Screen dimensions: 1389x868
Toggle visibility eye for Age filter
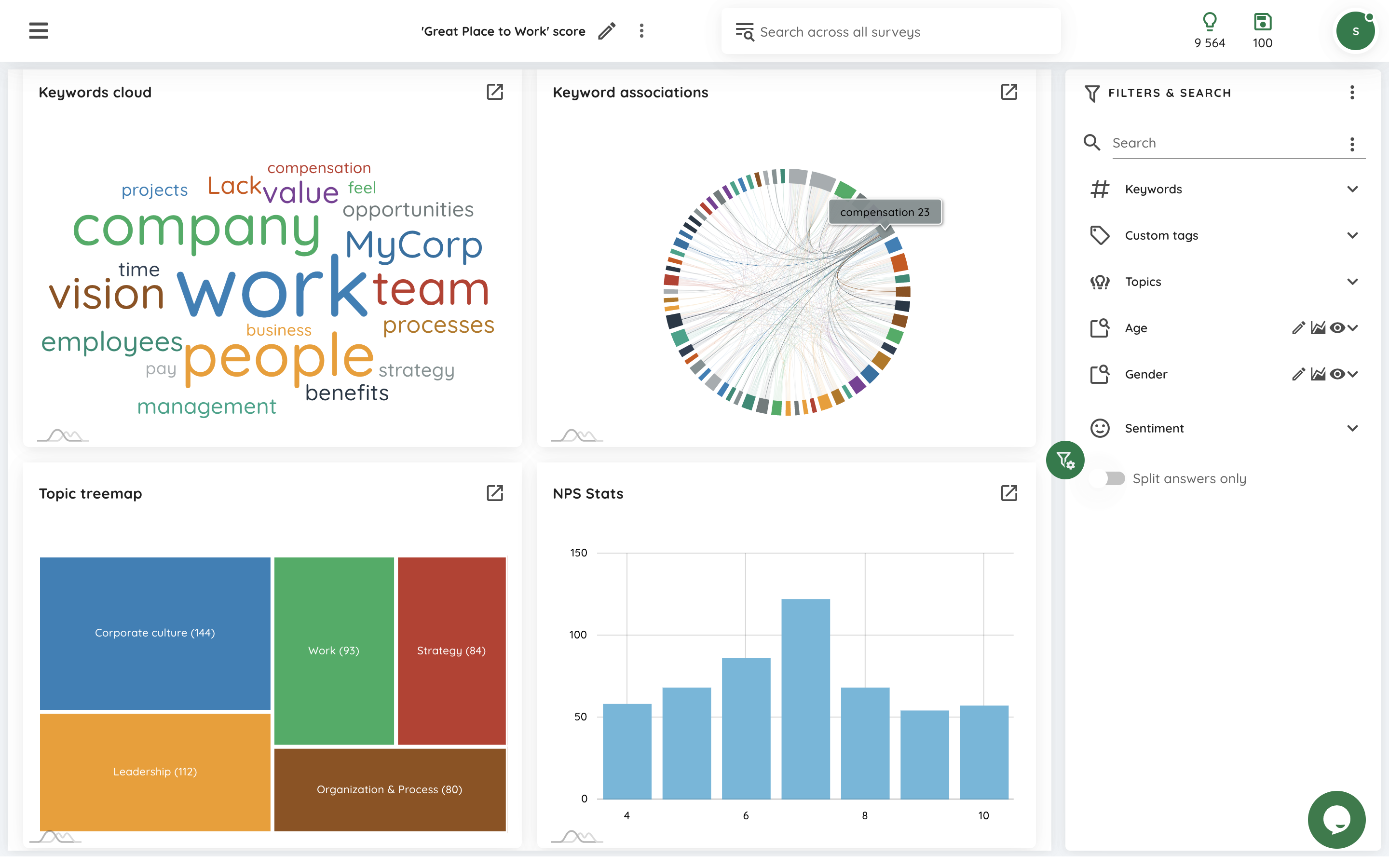pos(1337,328)
